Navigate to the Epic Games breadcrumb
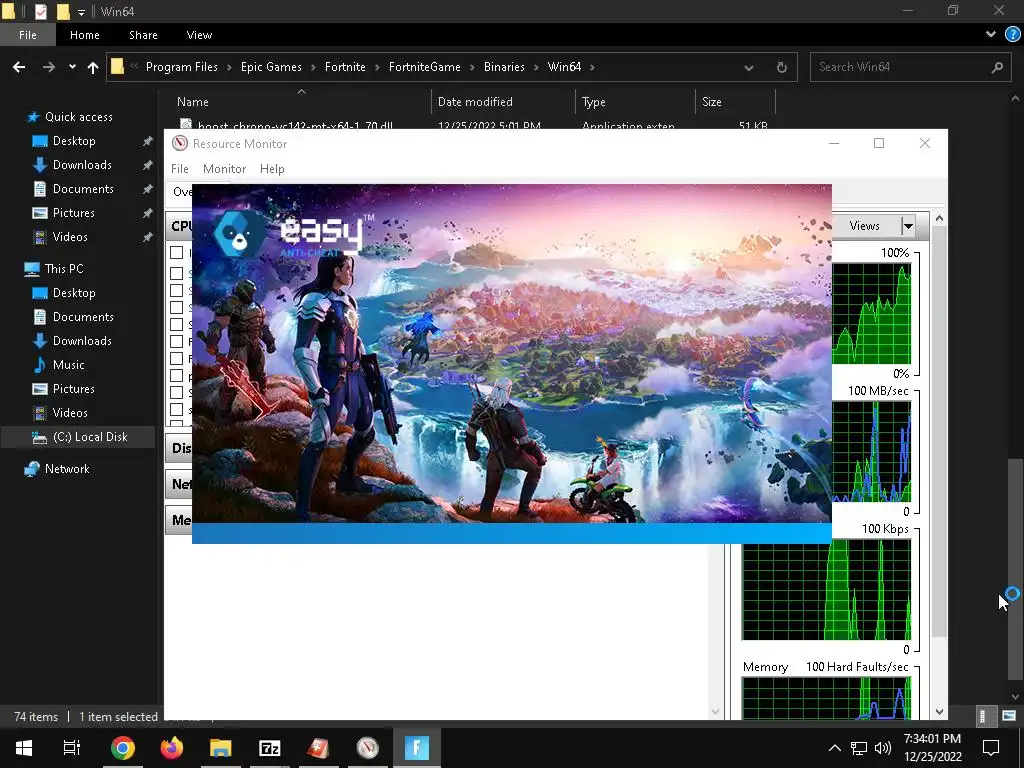 click(x=271, y=67)
